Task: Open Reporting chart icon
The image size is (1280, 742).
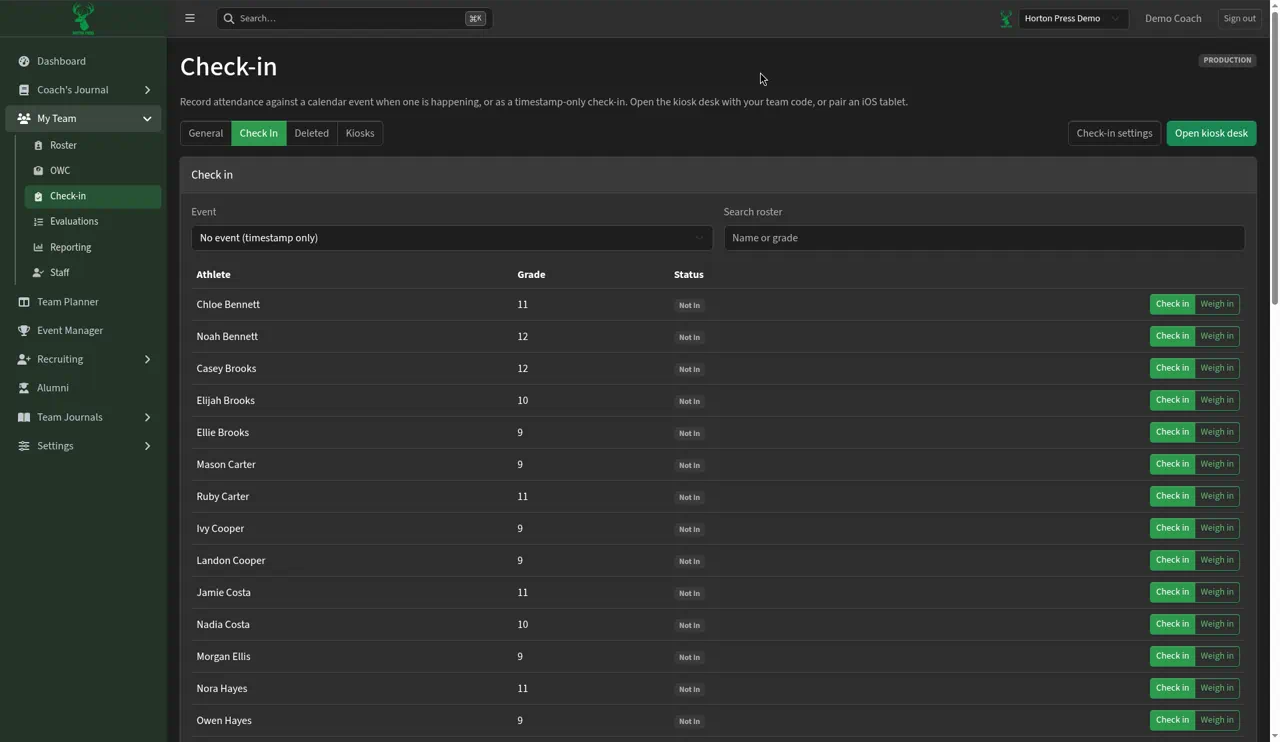Action: (x=38, y=248)
